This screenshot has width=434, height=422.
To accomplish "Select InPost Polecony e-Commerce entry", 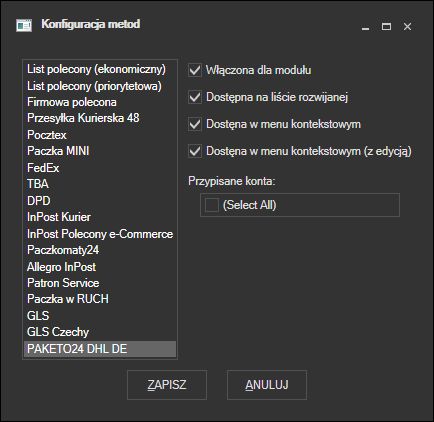I will point(100,234).
